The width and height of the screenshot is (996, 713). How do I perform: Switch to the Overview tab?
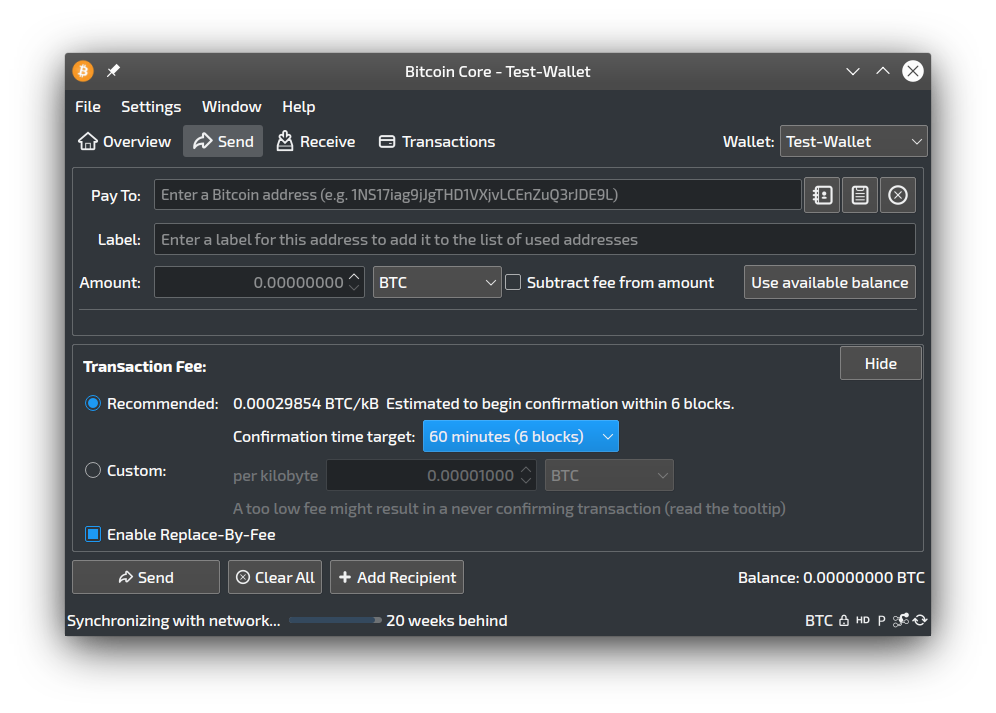[x=124, y=141]
